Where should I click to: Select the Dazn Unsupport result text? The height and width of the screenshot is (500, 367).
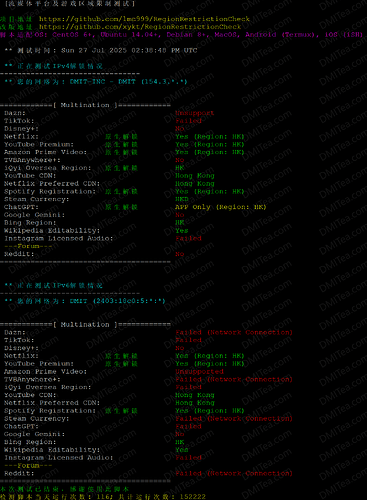(x=195, y=113)
